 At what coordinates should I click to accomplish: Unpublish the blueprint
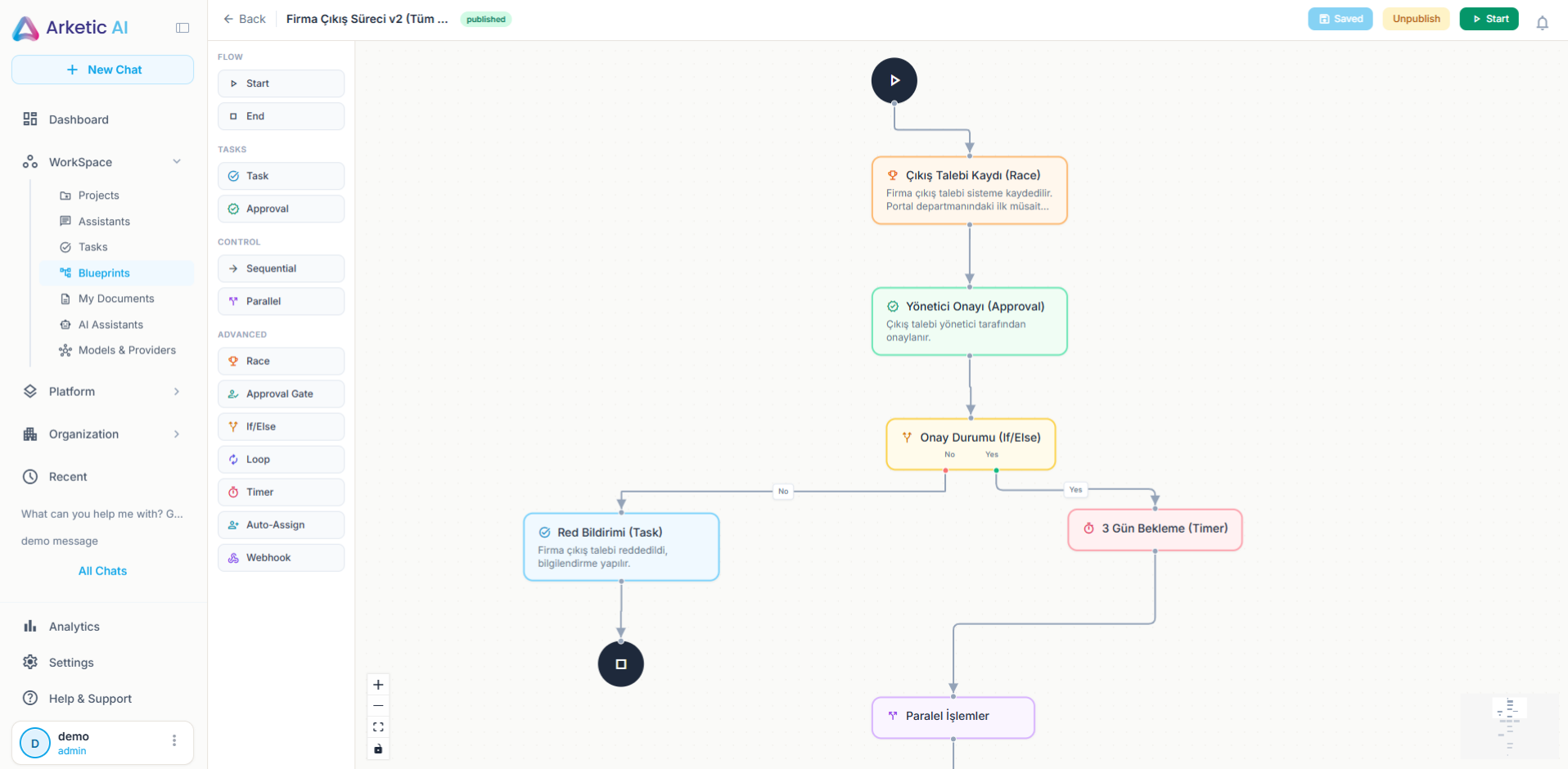click(1416, 19)
